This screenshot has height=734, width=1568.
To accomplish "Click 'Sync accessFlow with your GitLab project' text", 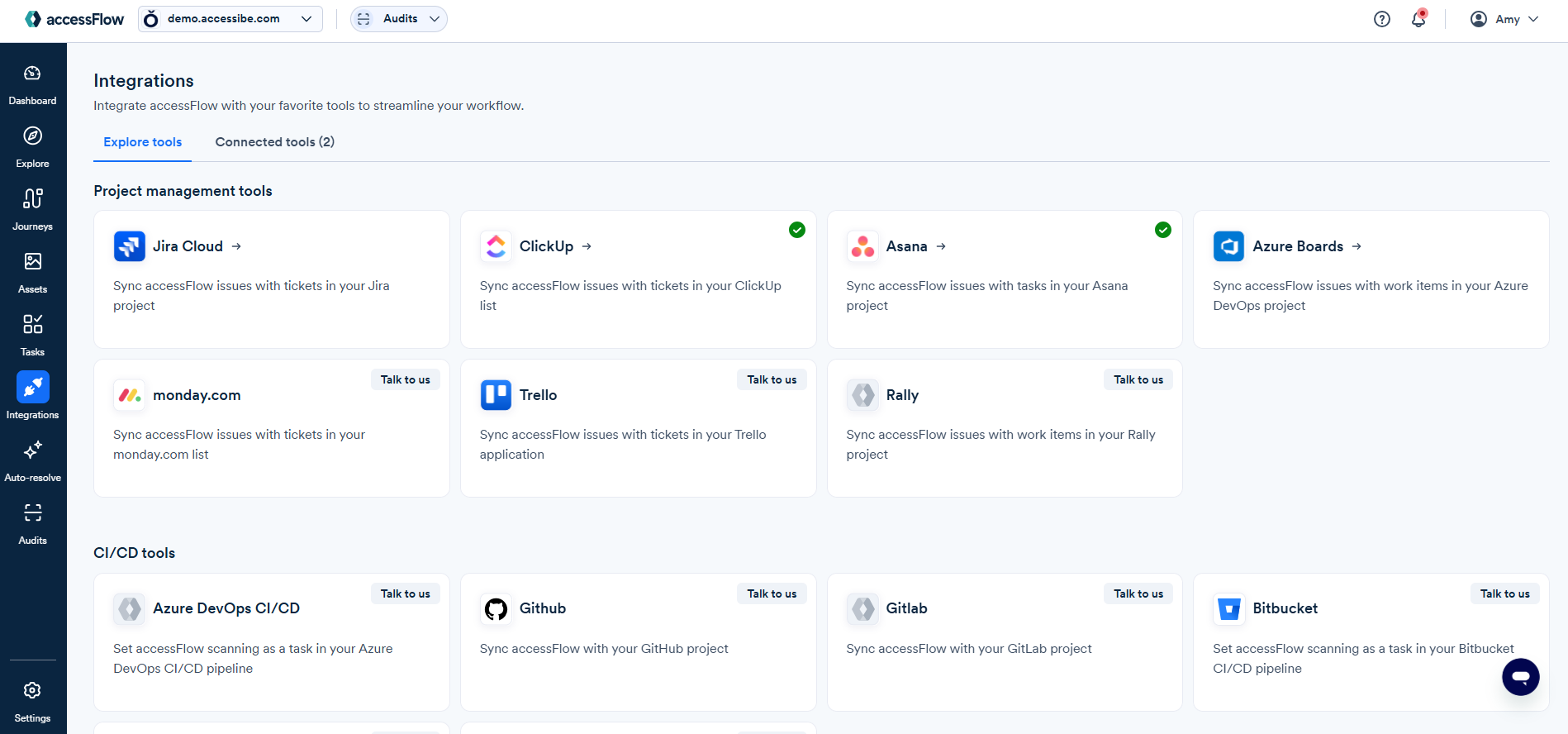I will [x=969, y=649].
